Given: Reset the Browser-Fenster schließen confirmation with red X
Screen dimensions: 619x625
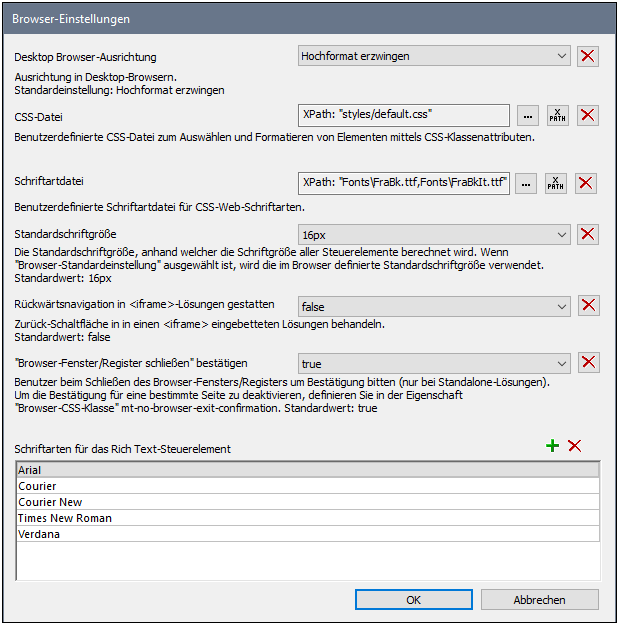Looking at the screenshot, I should pyautogui.click(x=589, y=363).
